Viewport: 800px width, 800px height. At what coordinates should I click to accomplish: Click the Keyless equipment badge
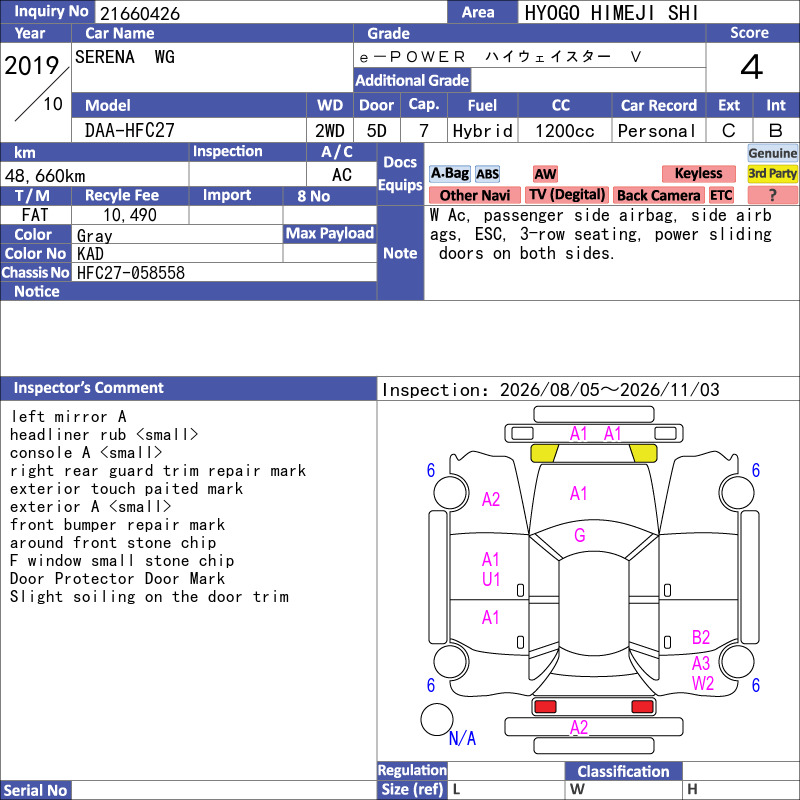pyautogui.click(x=698, y=173)
